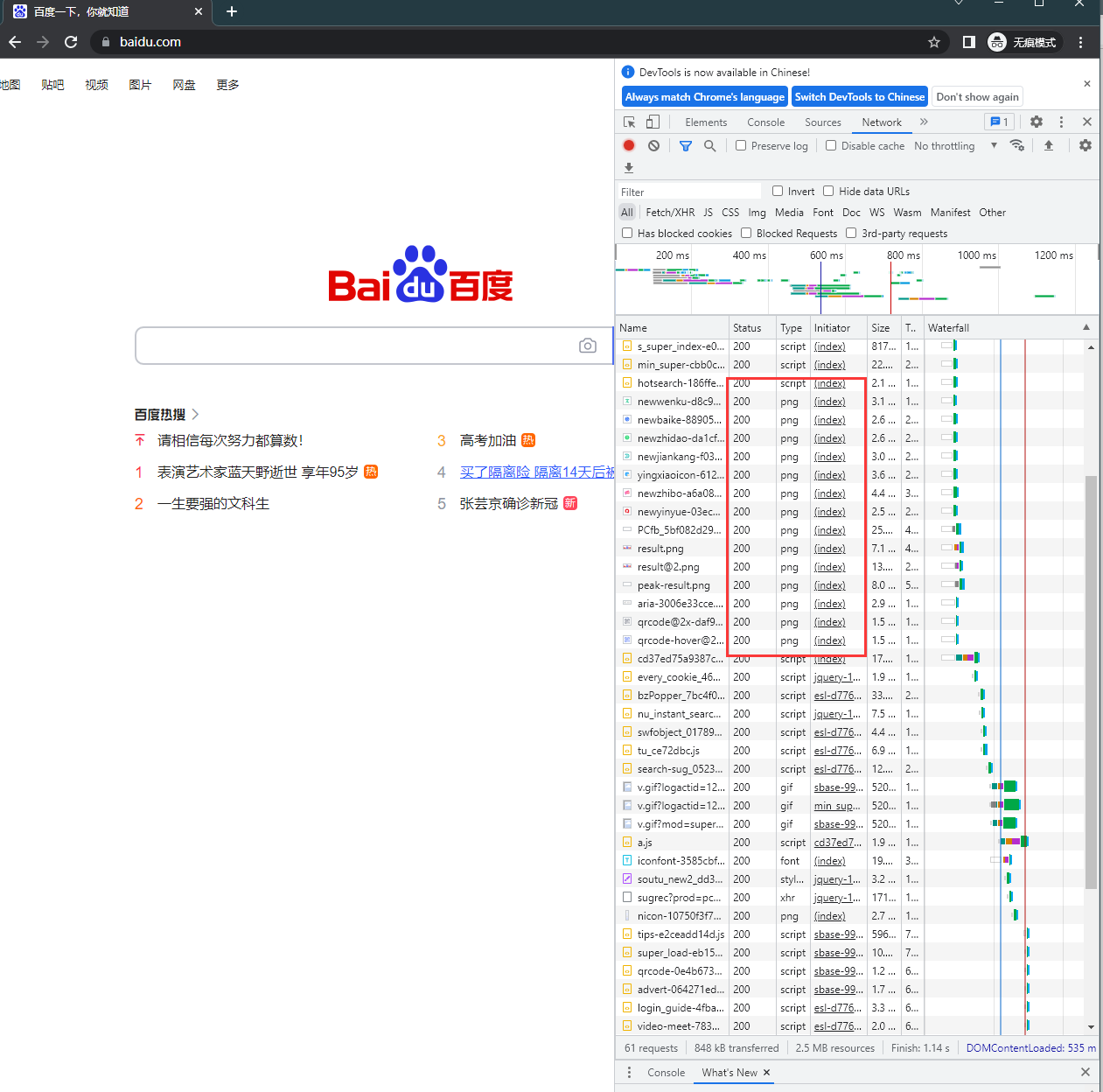Stop recording network log
The image size is (1103, 1092).
coord(629,145)
